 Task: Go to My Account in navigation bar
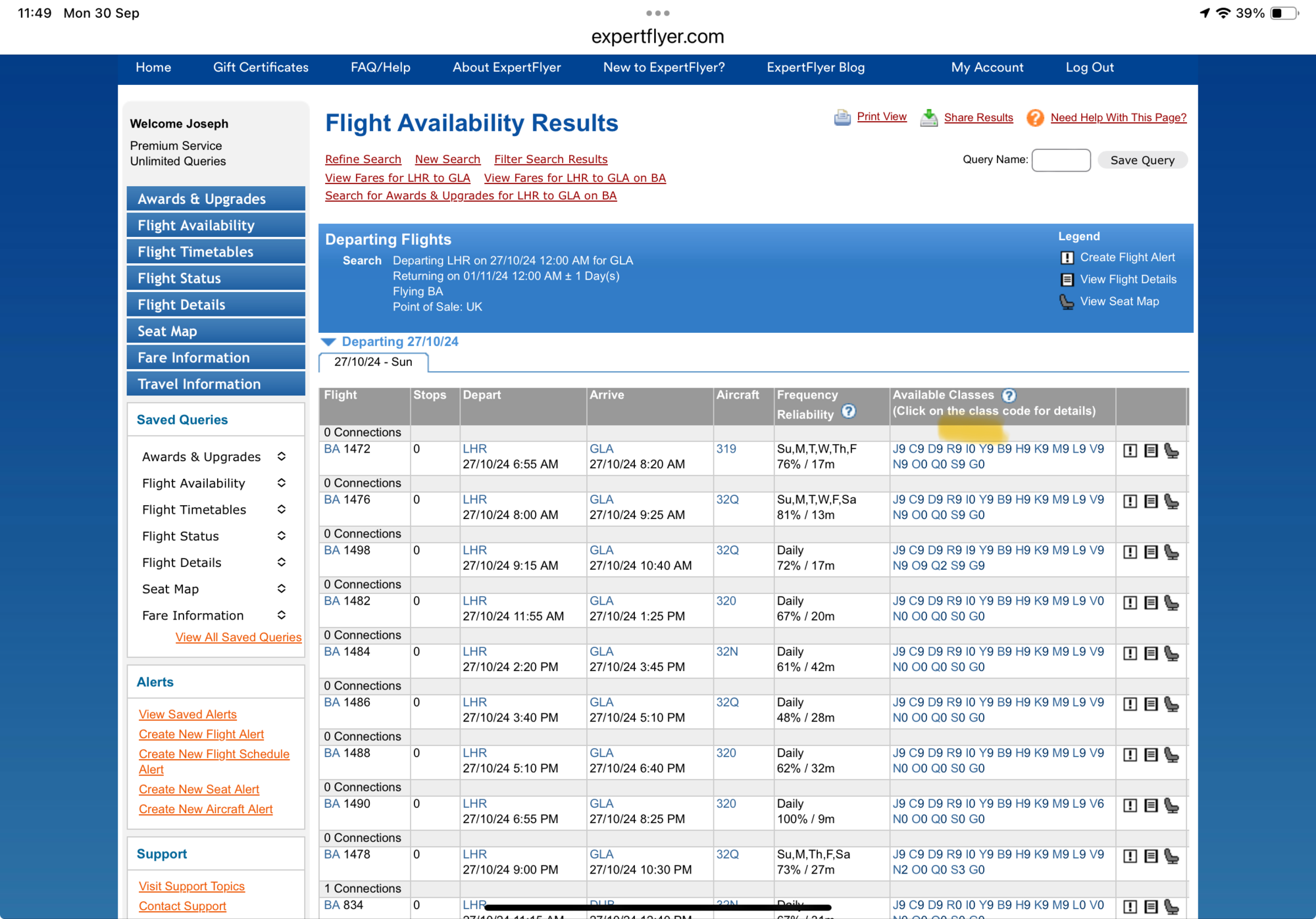click(987, 68)
